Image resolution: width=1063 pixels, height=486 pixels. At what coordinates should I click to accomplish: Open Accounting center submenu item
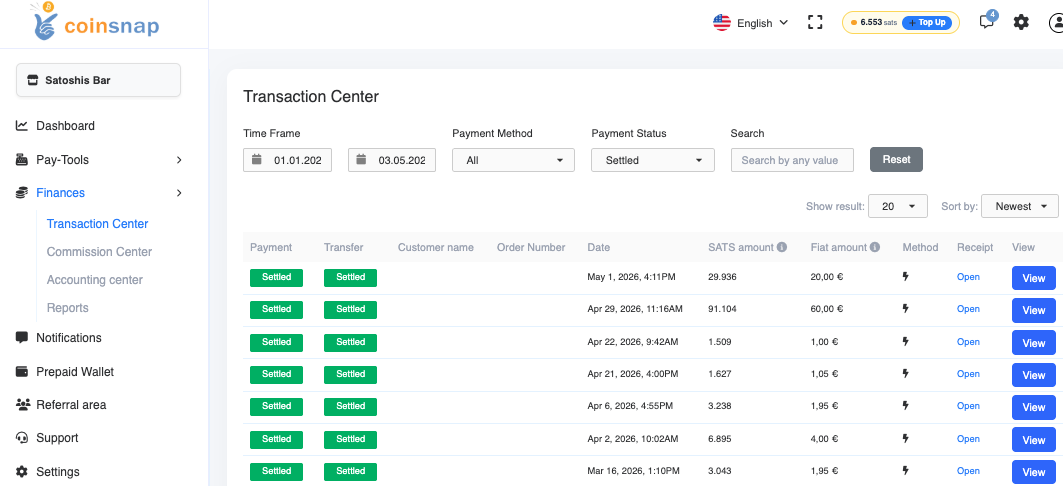[95, 280]
